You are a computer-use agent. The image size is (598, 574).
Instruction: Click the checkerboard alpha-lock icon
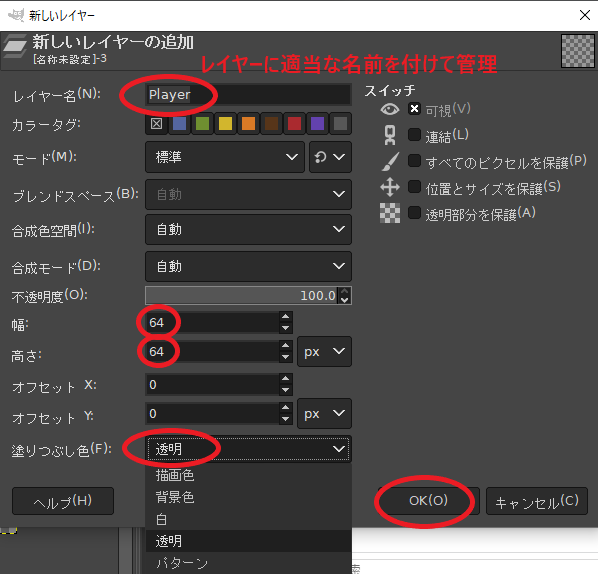click(x=390, y=213)
